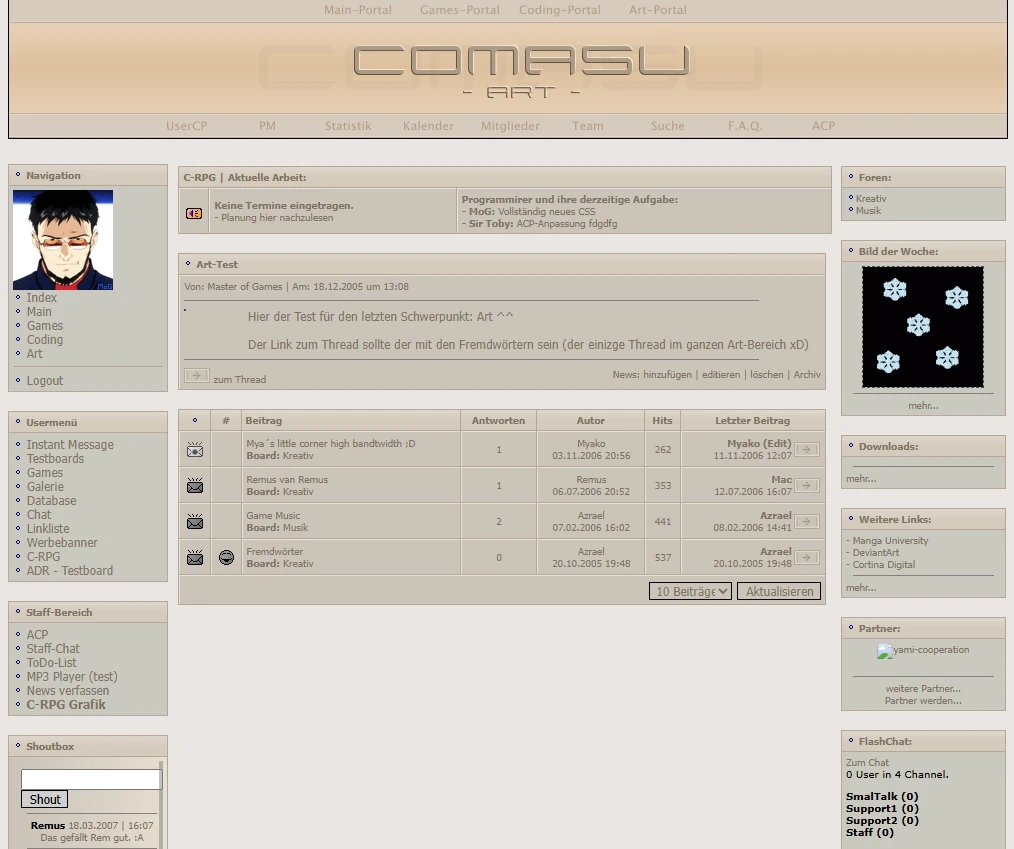Open Games-Portal in top menu
The height and width of the screenshot is (849, 1014).
click(x=460, y=10)
